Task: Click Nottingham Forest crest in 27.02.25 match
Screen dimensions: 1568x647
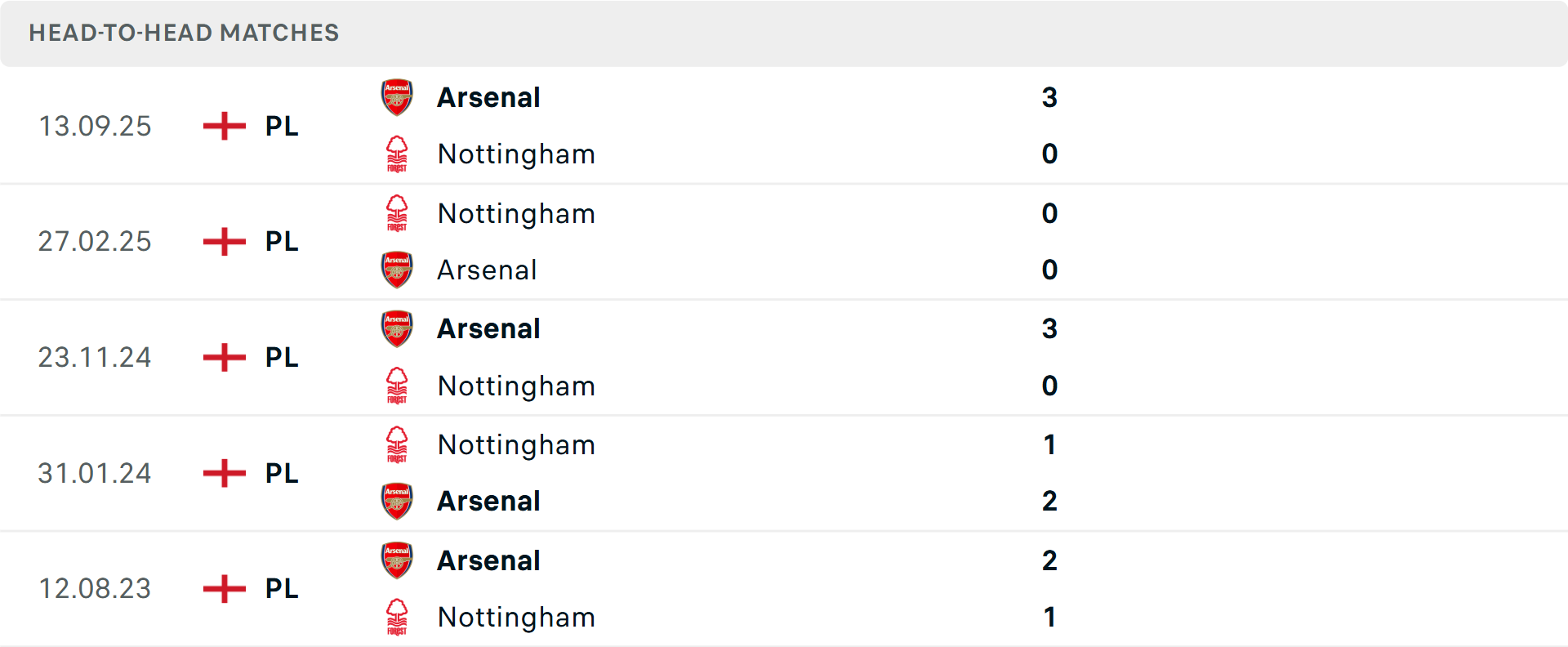Action: (397, 213)
